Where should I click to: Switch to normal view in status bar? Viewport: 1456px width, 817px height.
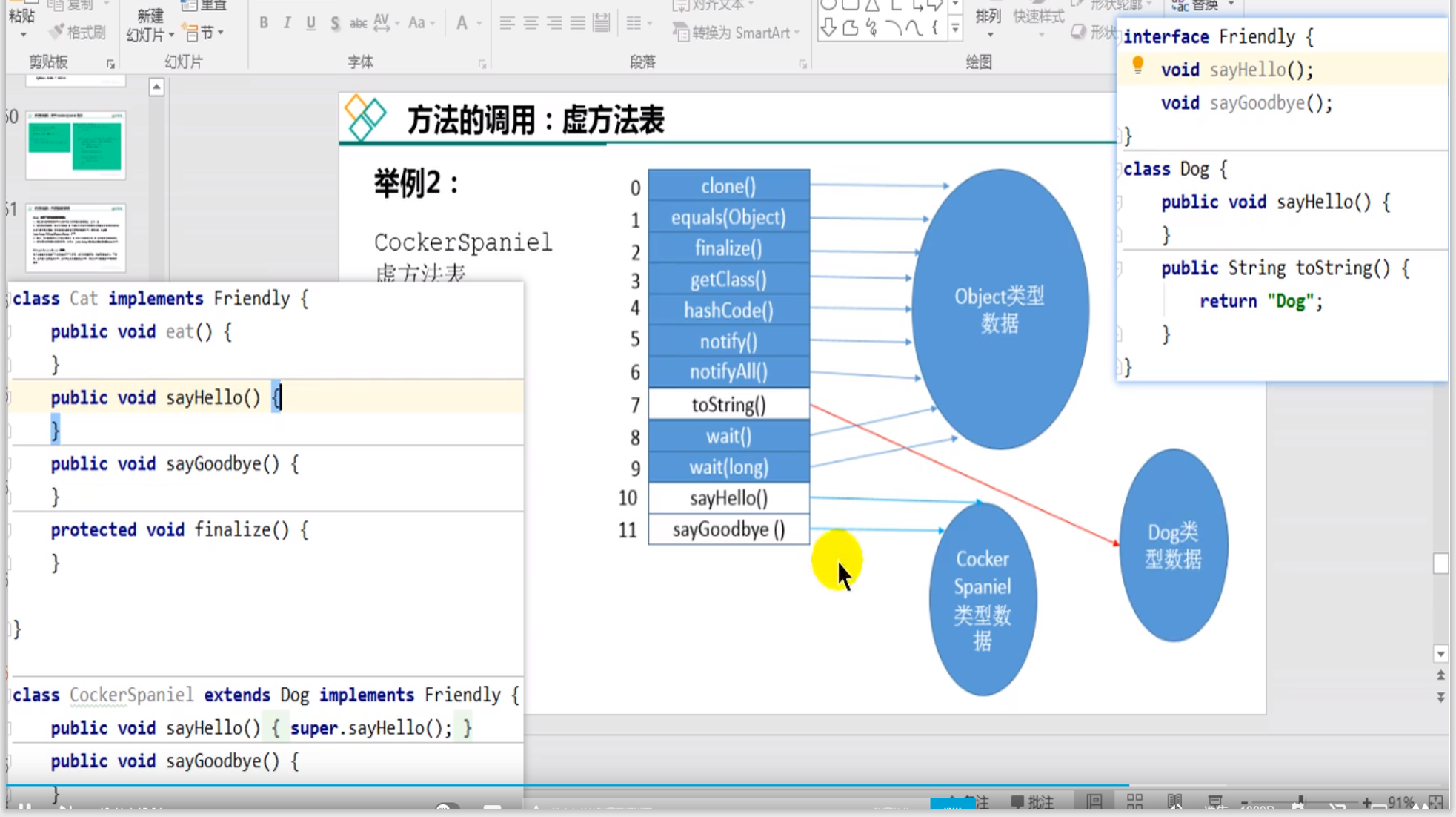1094,801
